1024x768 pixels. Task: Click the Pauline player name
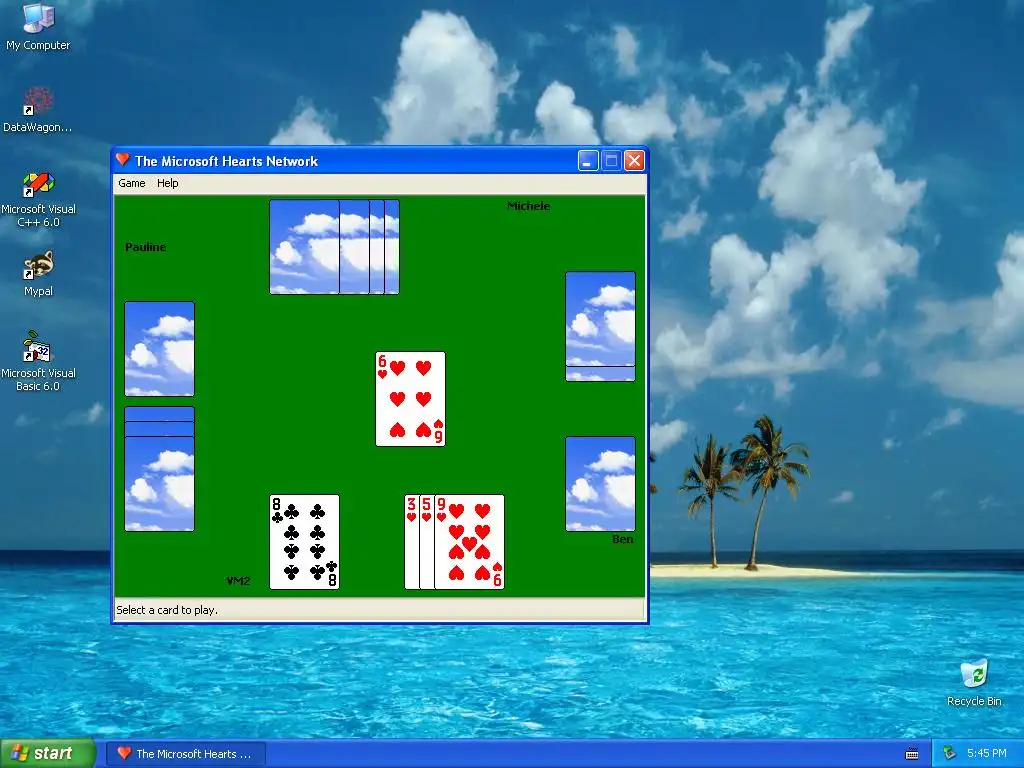coord(146,247)
